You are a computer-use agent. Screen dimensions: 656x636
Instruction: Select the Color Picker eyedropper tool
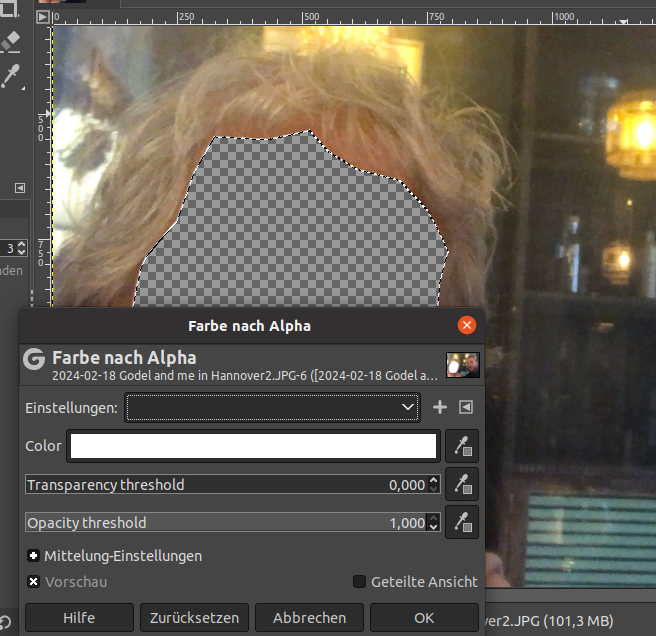(10, 76)
